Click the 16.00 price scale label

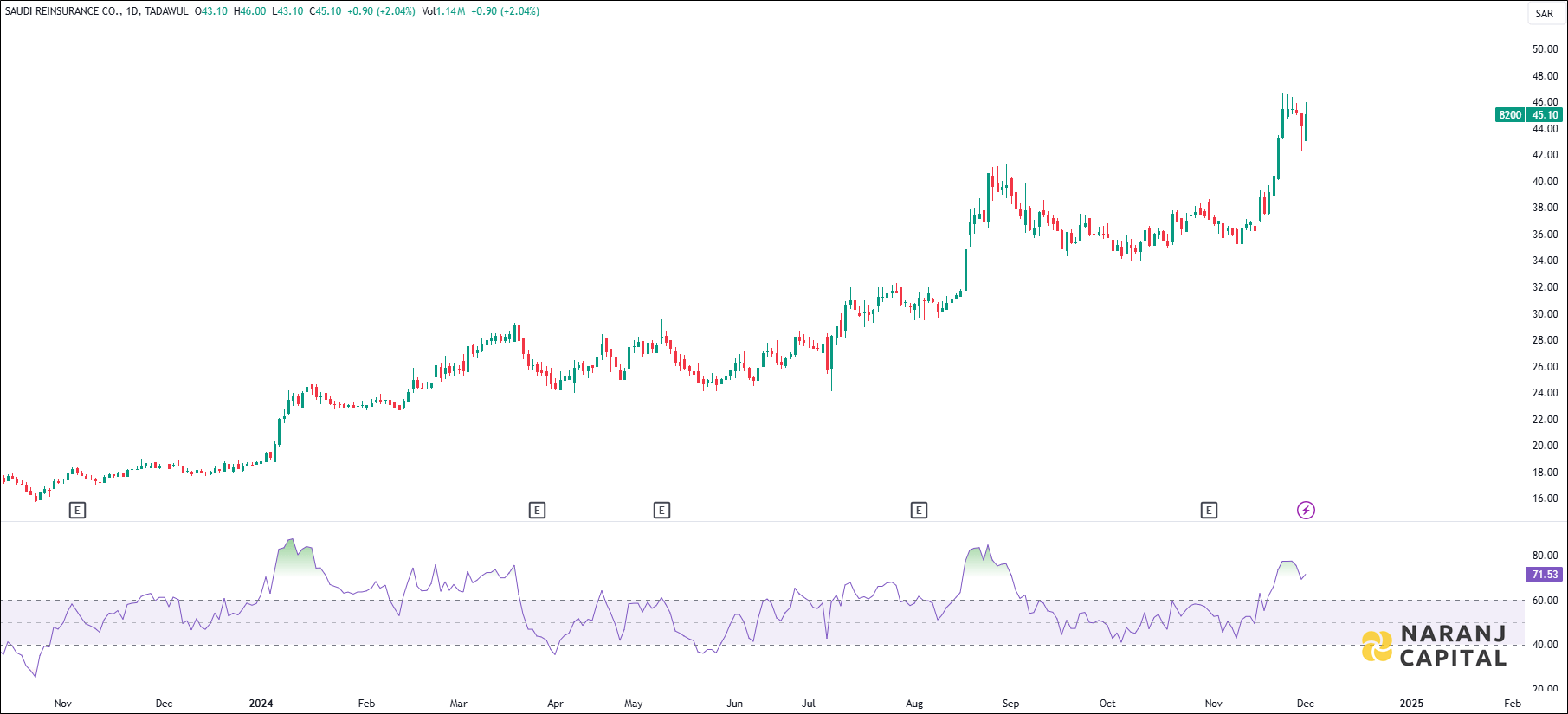click(x=1545, y=499)
